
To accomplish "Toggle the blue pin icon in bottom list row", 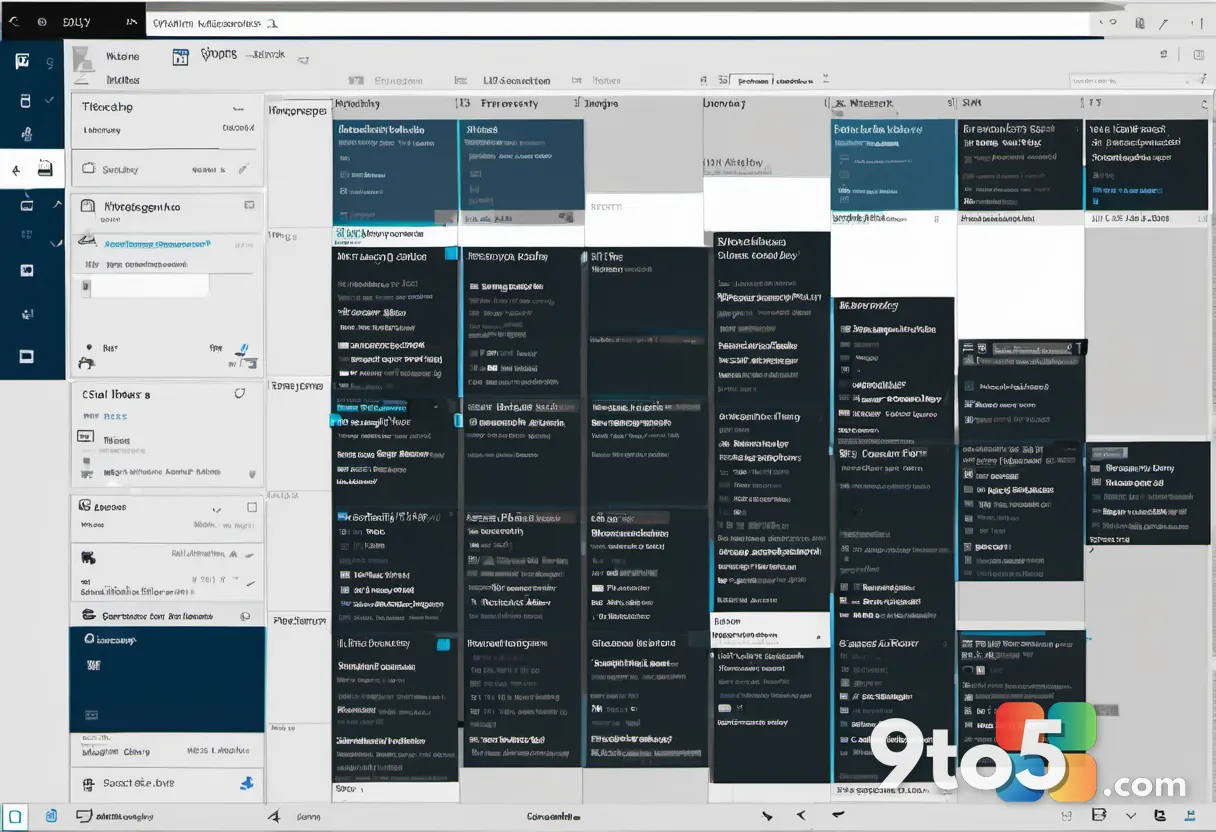I will (246, 784).
